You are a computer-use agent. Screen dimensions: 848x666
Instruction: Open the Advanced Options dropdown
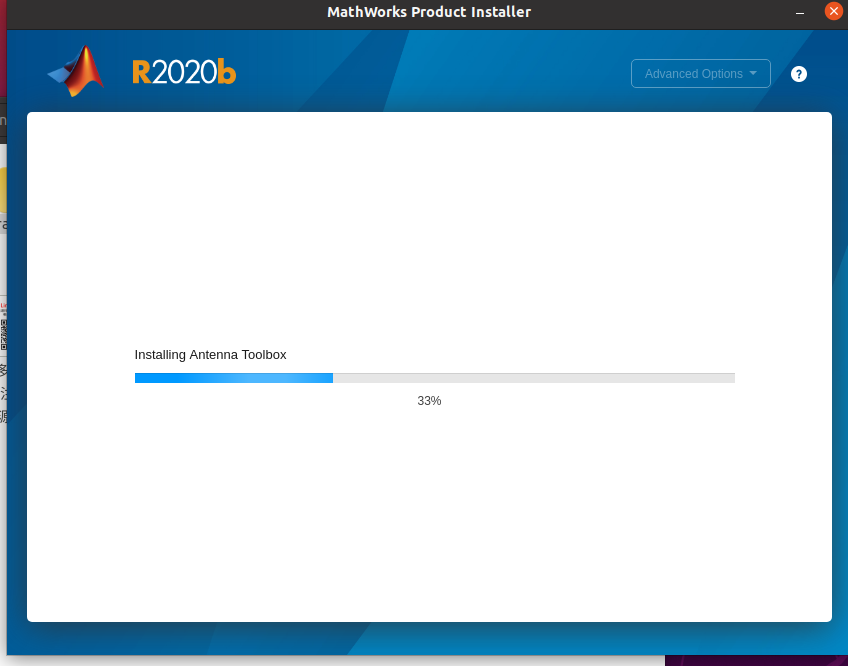point(700,74)
